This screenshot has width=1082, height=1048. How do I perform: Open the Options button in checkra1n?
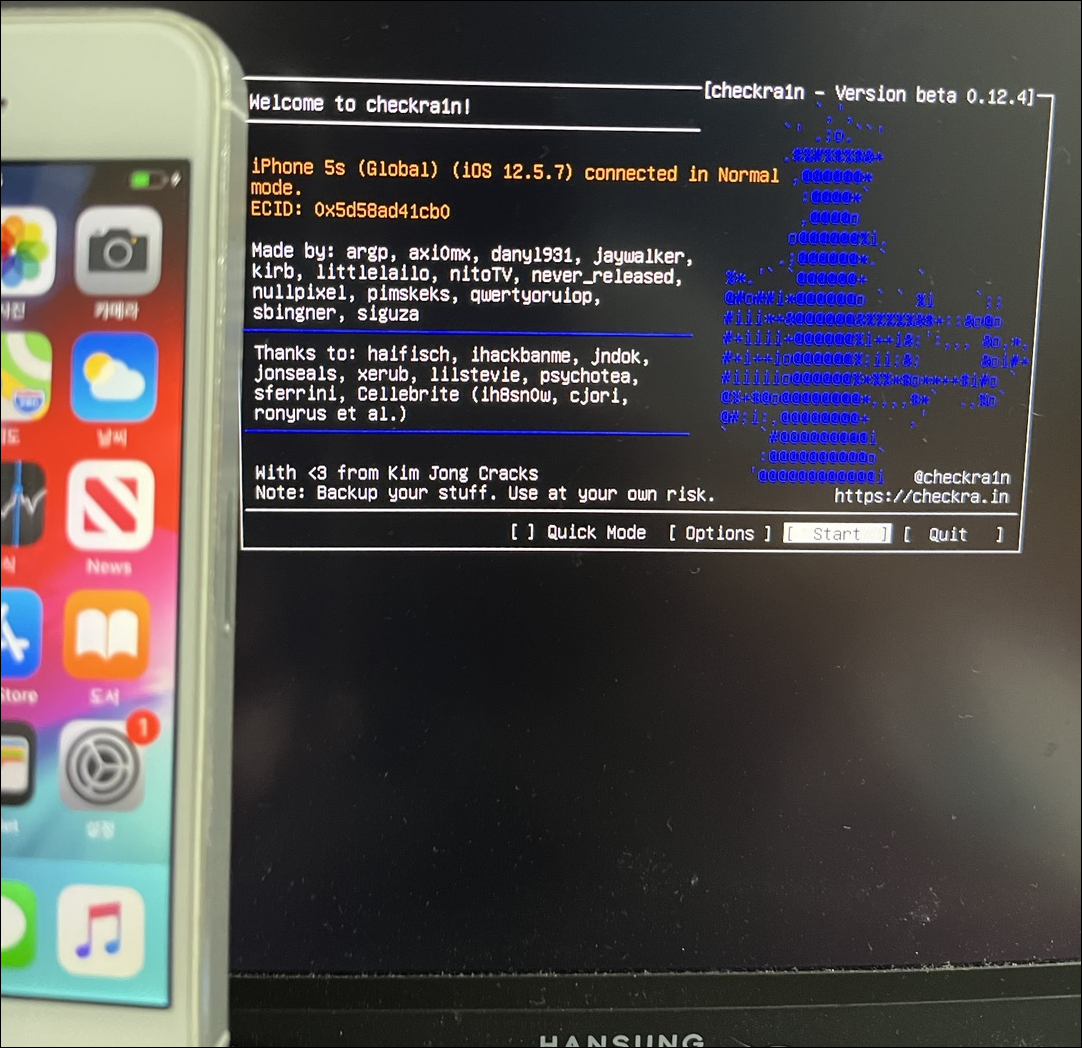(x=720, y=533)
